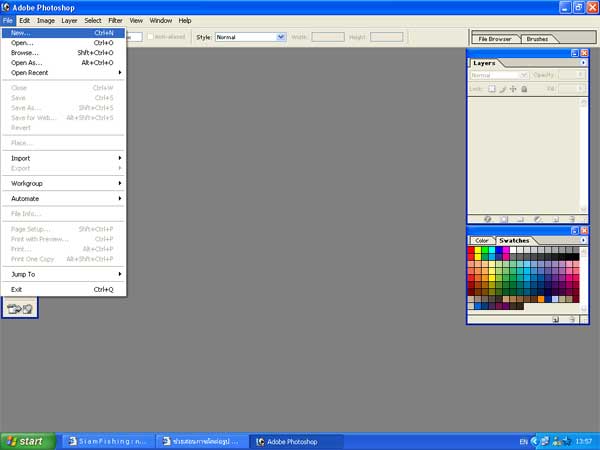
Task: Click the Opacity field in Layers panel
Action: coord(572,75)
